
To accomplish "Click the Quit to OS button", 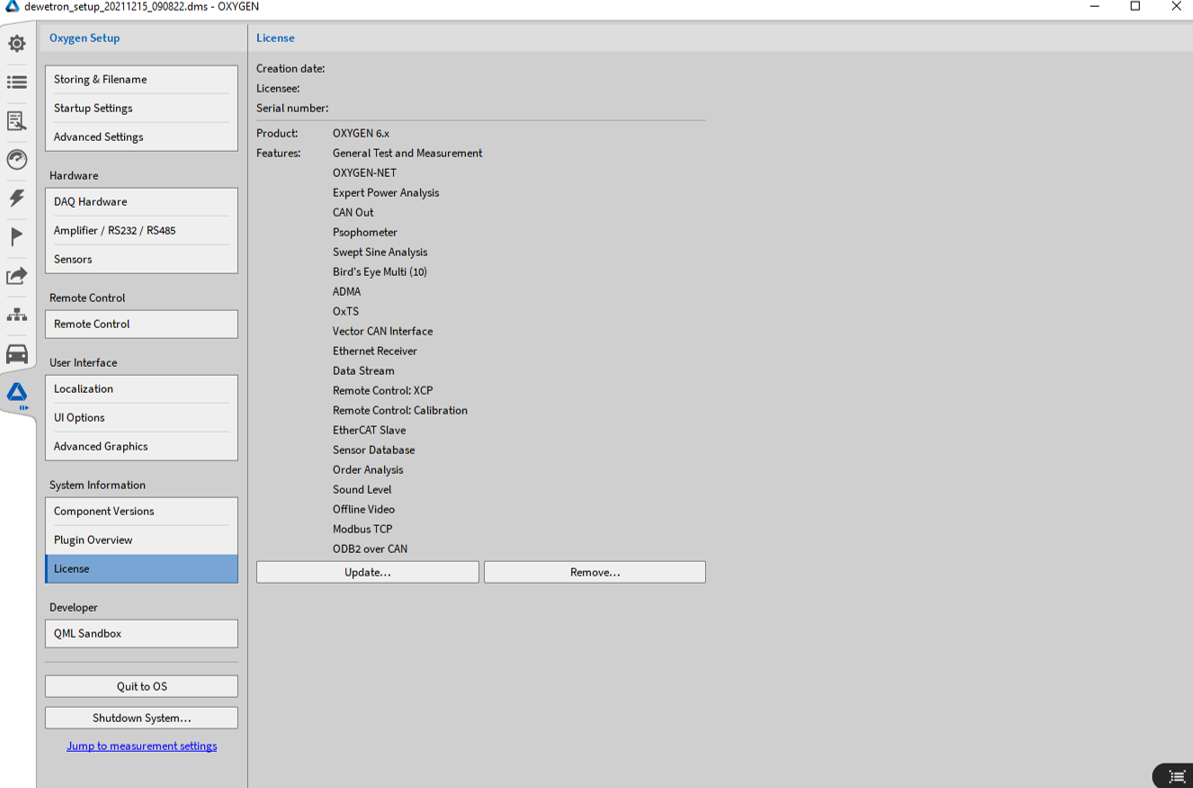I will click(x=141, y=686).
